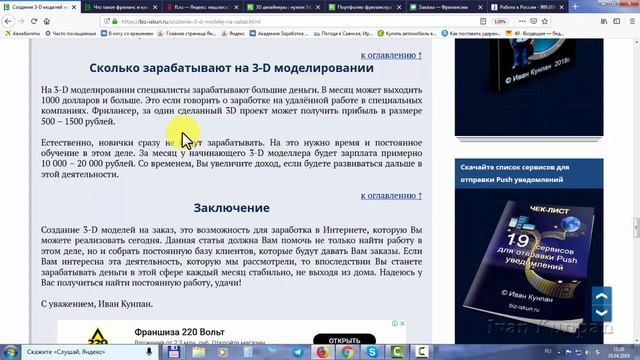Open 'Погода в Саянске' bookmark

tap(343, 33)
